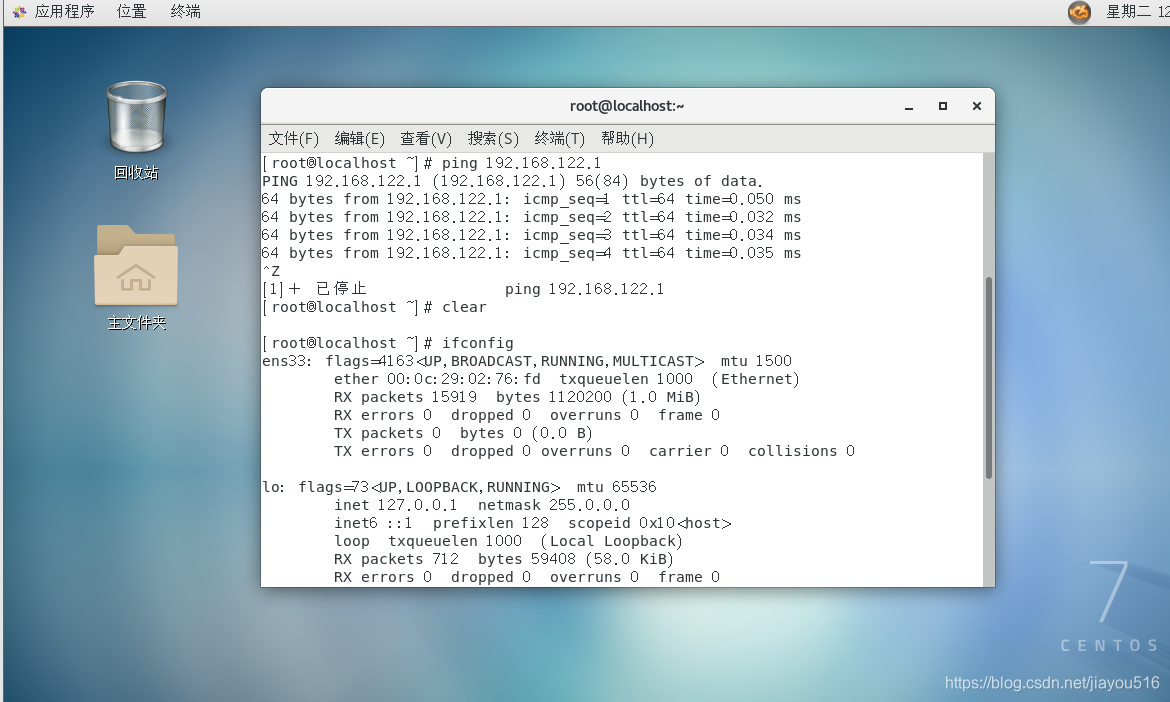The image size is (1170, 702).
Task: Click the terminal vertical scrollbar thumb
Action: tap(989, 377)
